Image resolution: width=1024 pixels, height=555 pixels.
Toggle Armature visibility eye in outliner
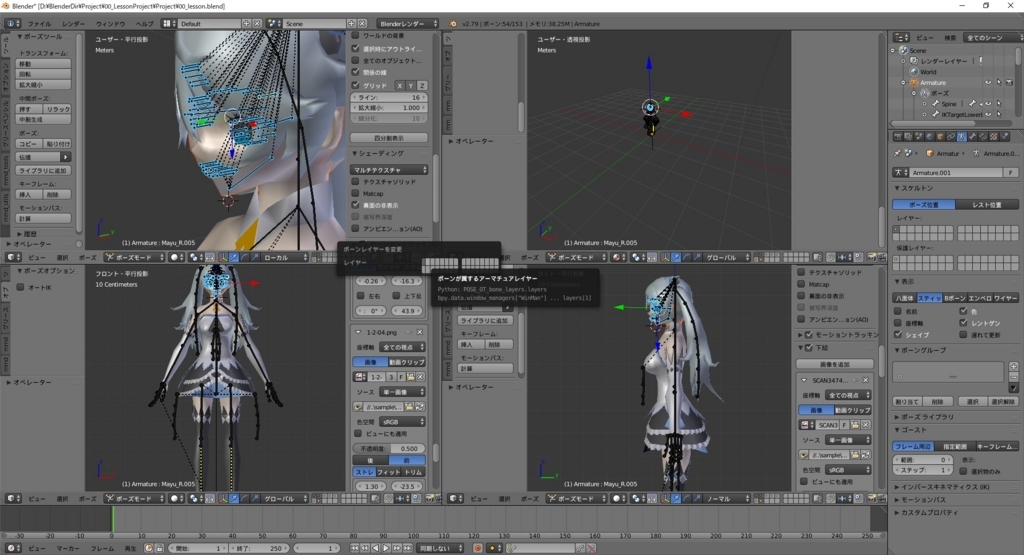point(988,82)
